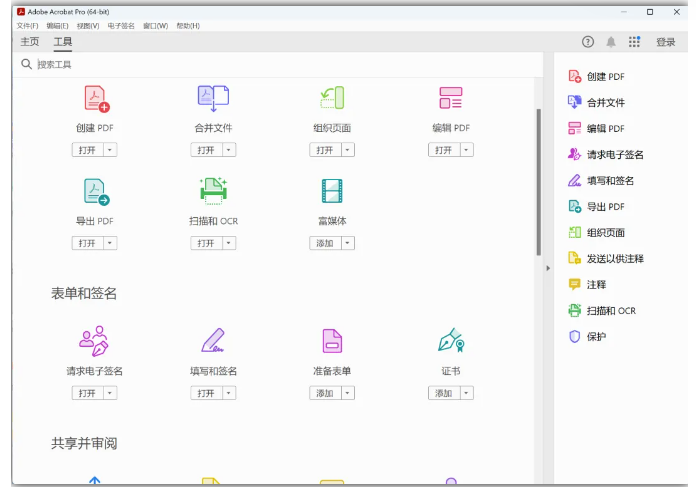The image size is (696, 487).
Task: Click the 证书 certificate pen icon
Action: tap(451, 341)
